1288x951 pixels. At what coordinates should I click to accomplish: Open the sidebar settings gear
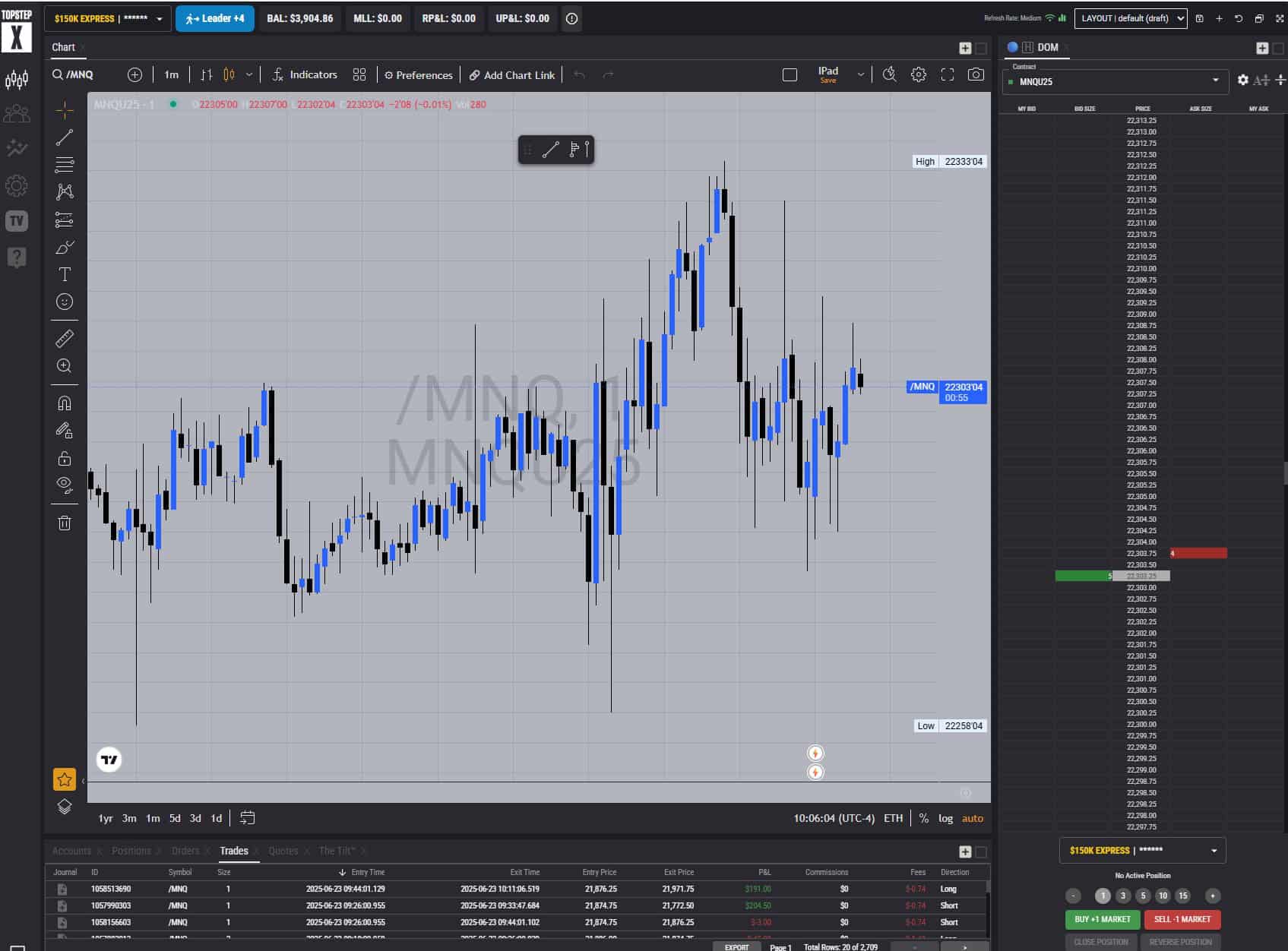coord(17,185)
